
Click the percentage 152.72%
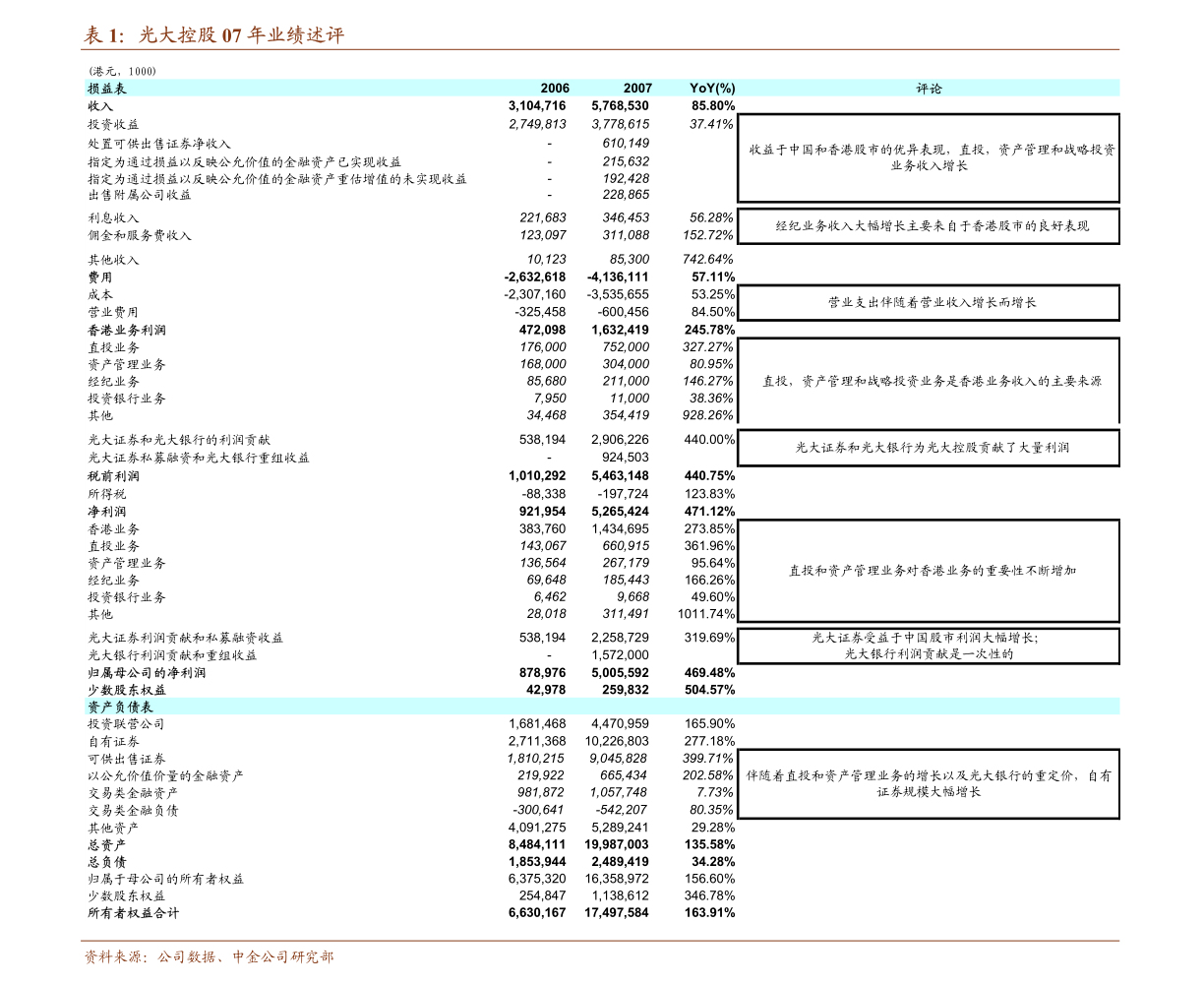[709, 236]
